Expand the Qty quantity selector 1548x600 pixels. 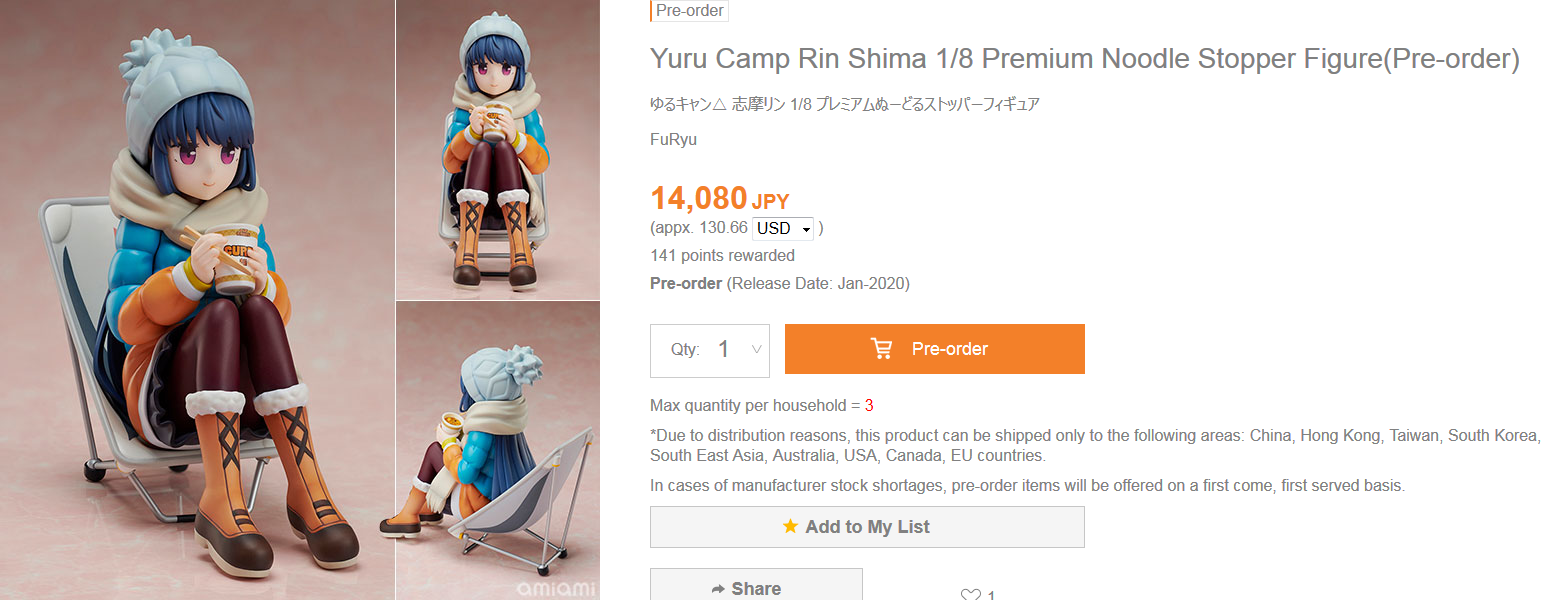pos(756,350)
